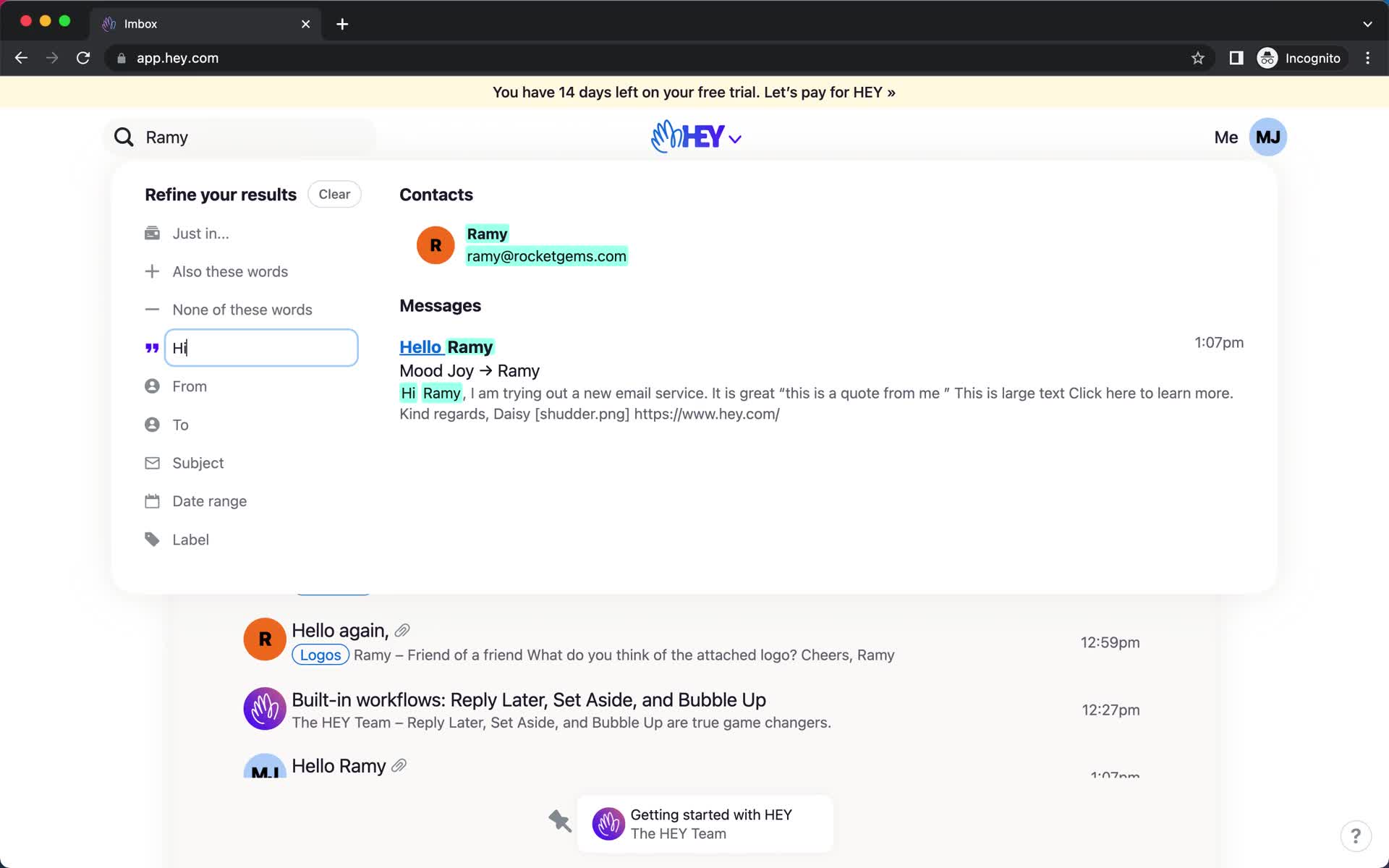The width and height of the screenshot is (1389, 868).
Task: Click attachment paperclip on Hello again
Action: [402, 631]
